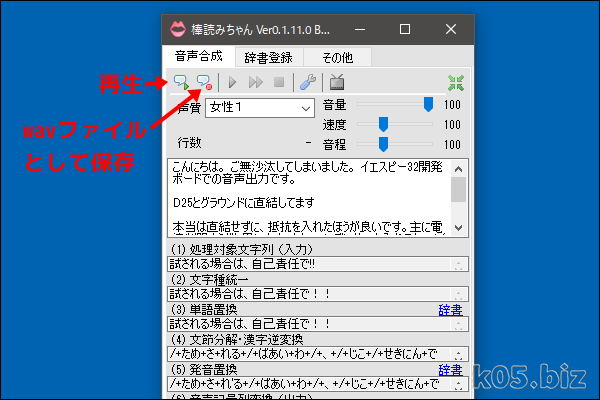Maximize the 棒読みちゃん window
This screenshot has width=600, height=400.
pos(405,29)
